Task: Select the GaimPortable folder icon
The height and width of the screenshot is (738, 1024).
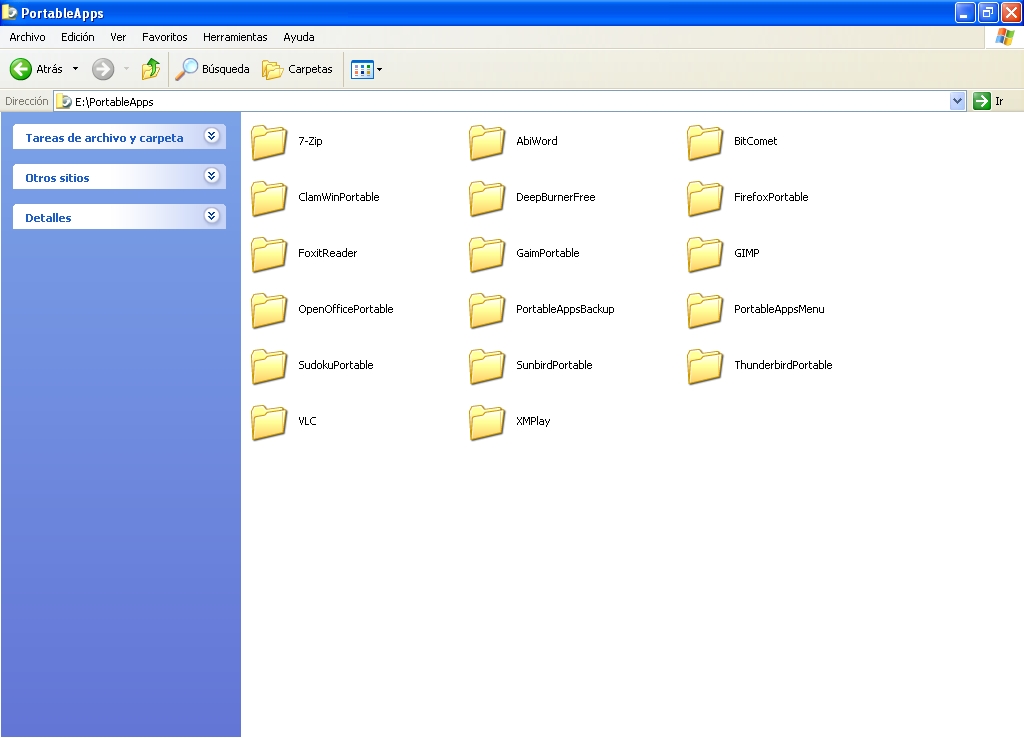Action: [x=487, y=255]
